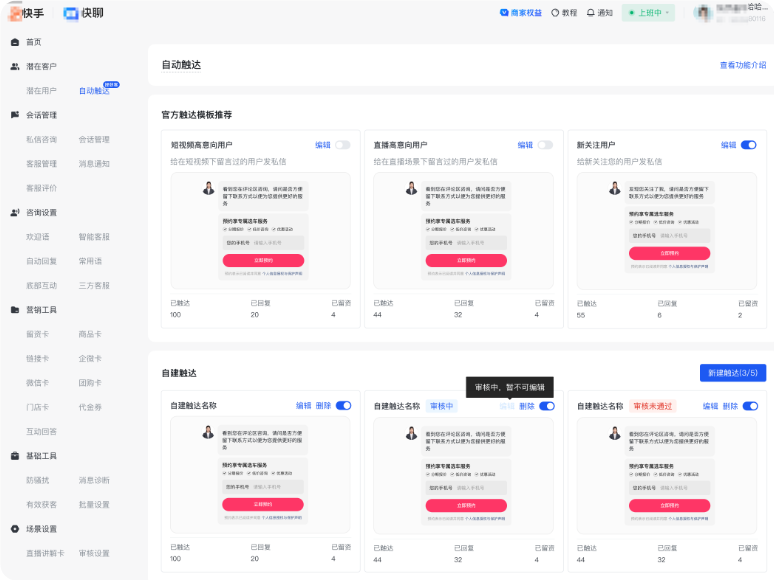774x580 pixels.
Task: Open 代金券 in the sidebar
Action: coord(90,407)
